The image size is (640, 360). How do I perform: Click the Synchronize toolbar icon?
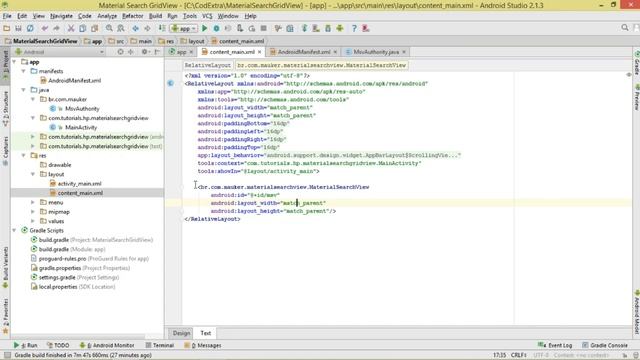(x=30, y=28)
